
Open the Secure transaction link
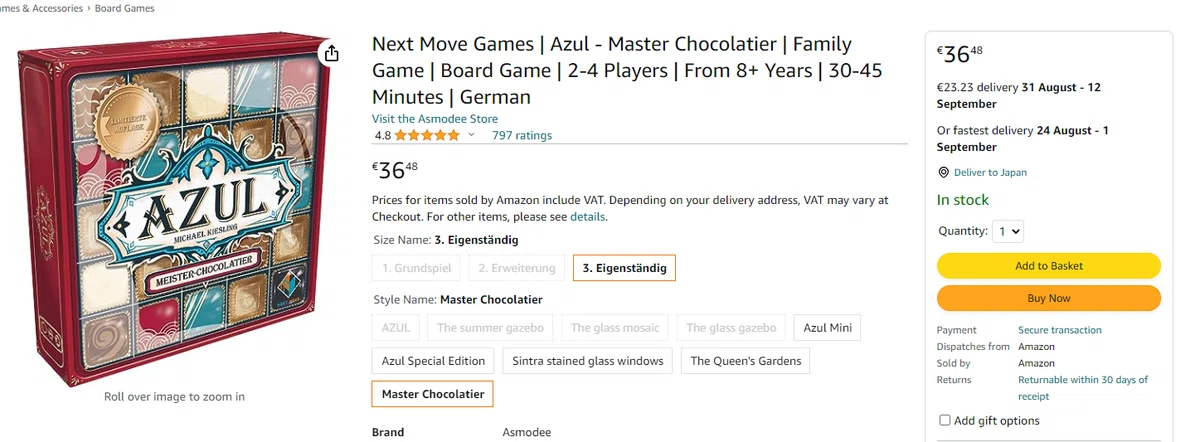1060,330
